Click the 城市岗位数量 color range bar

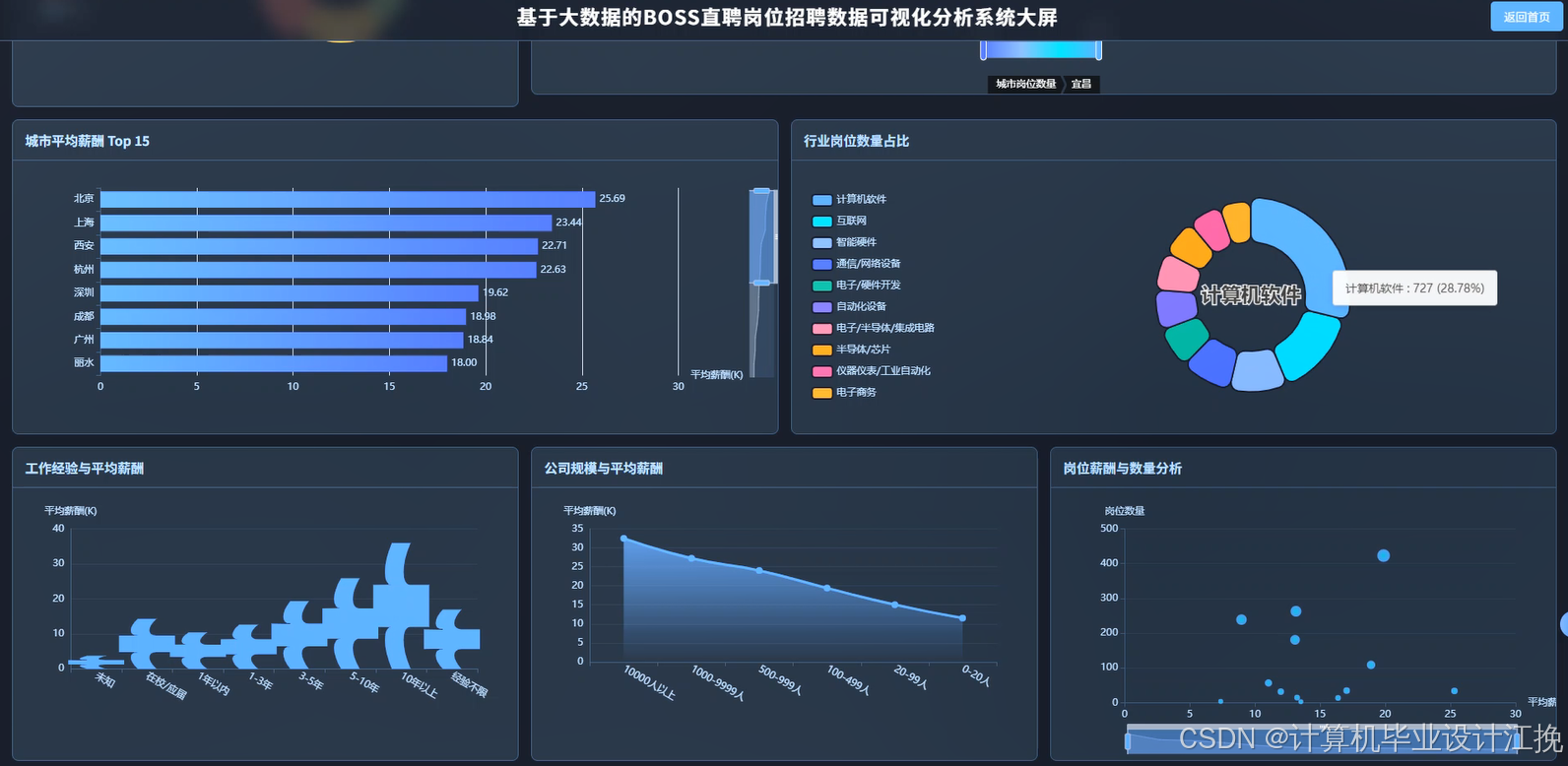click(1041, 50)
